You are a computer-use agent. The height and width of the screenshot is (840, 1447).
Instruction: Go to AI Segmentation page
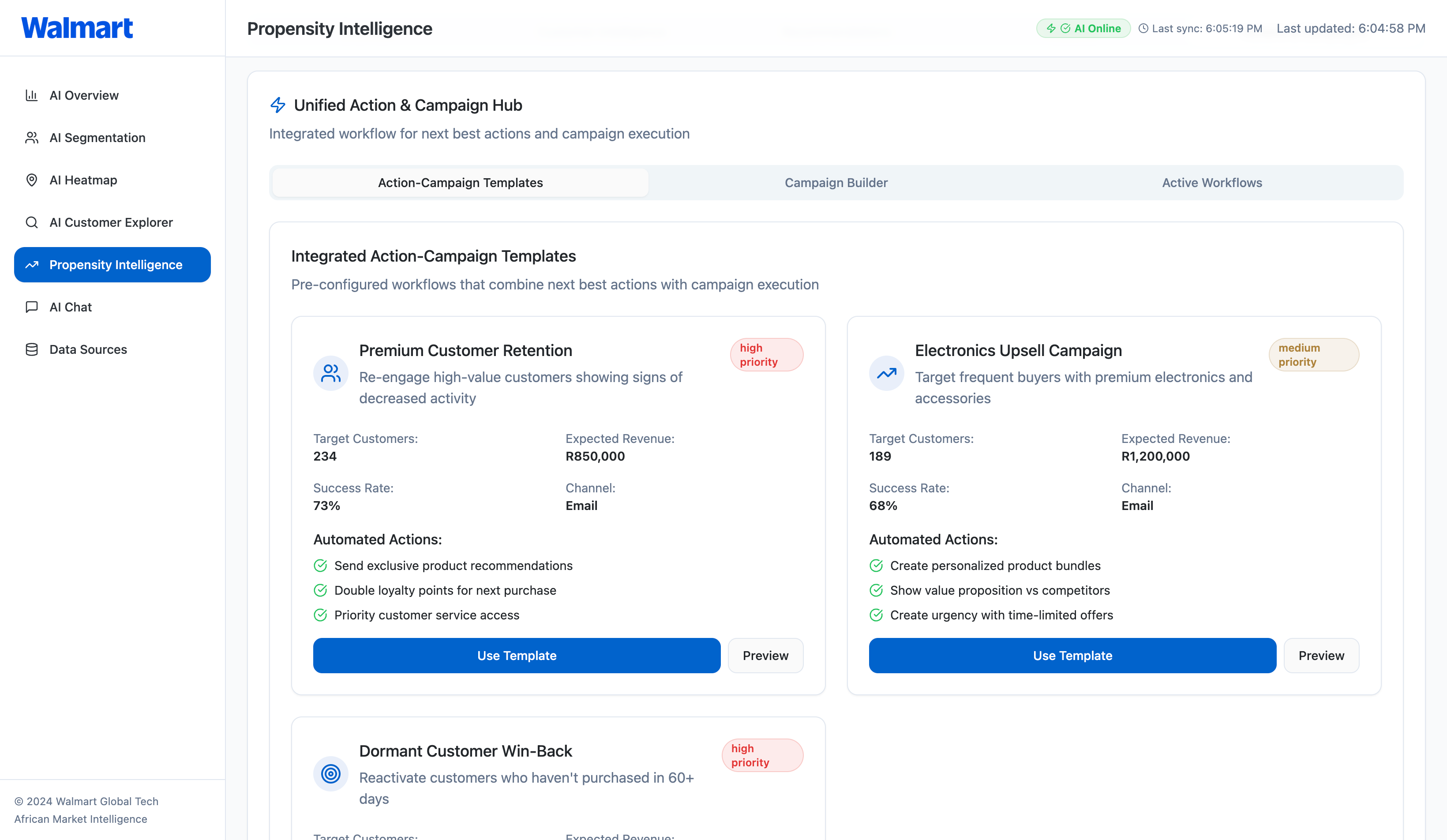point(112,138)
